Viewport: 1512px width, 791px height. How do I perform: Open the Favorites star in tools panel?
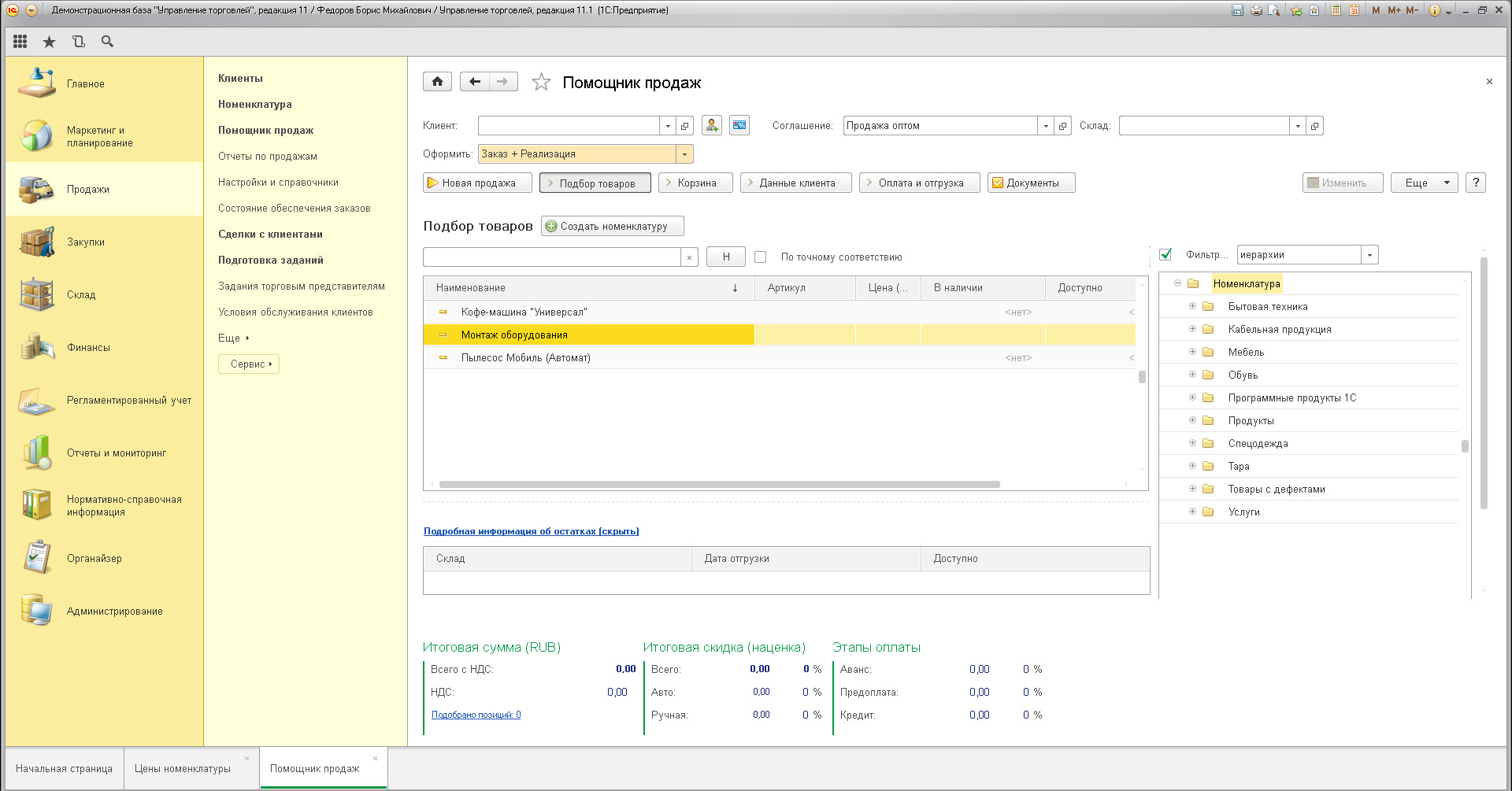49,42
